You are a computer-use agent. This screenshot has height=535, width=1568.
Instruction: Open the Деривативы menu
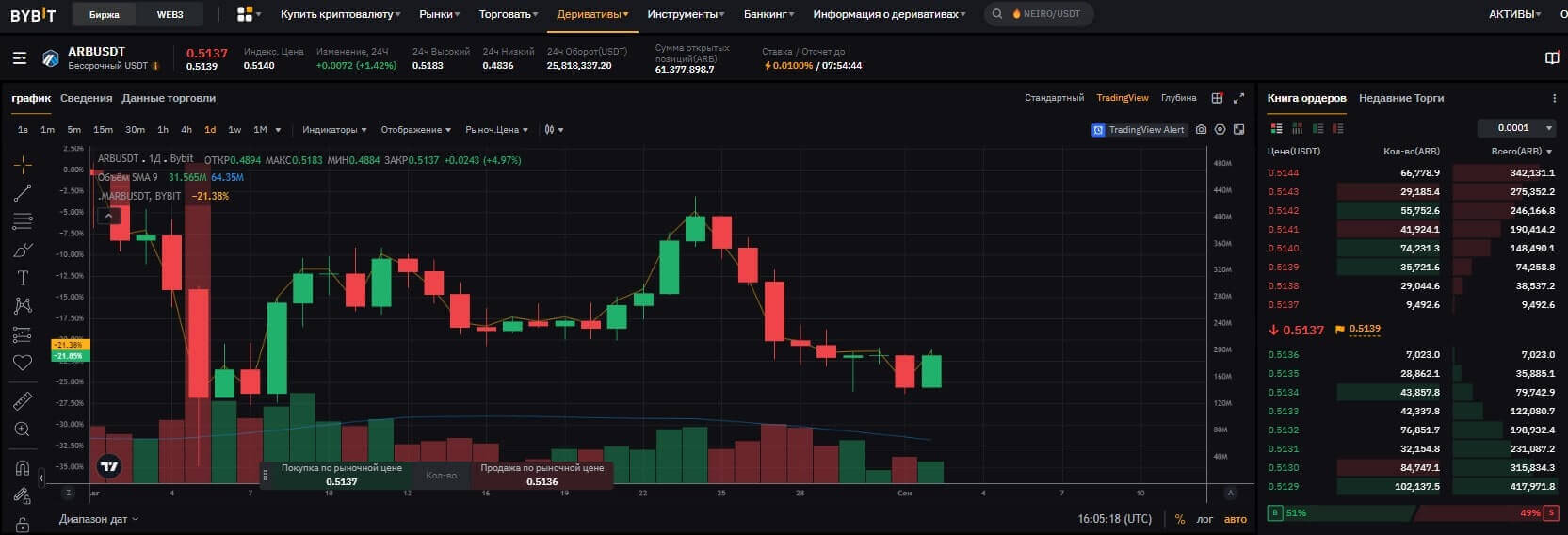pyautogui.click(x=591, y=14)
